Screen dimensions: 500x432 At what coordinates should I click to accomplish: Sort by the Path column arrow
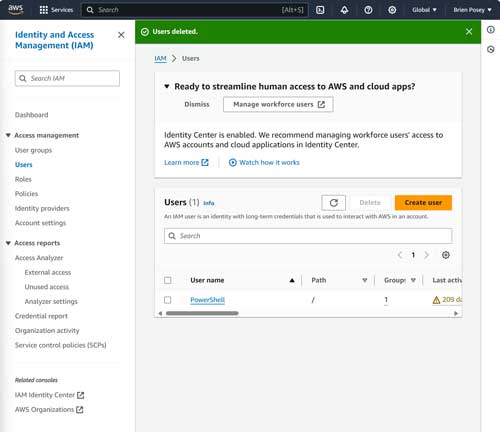coord(365,280)
